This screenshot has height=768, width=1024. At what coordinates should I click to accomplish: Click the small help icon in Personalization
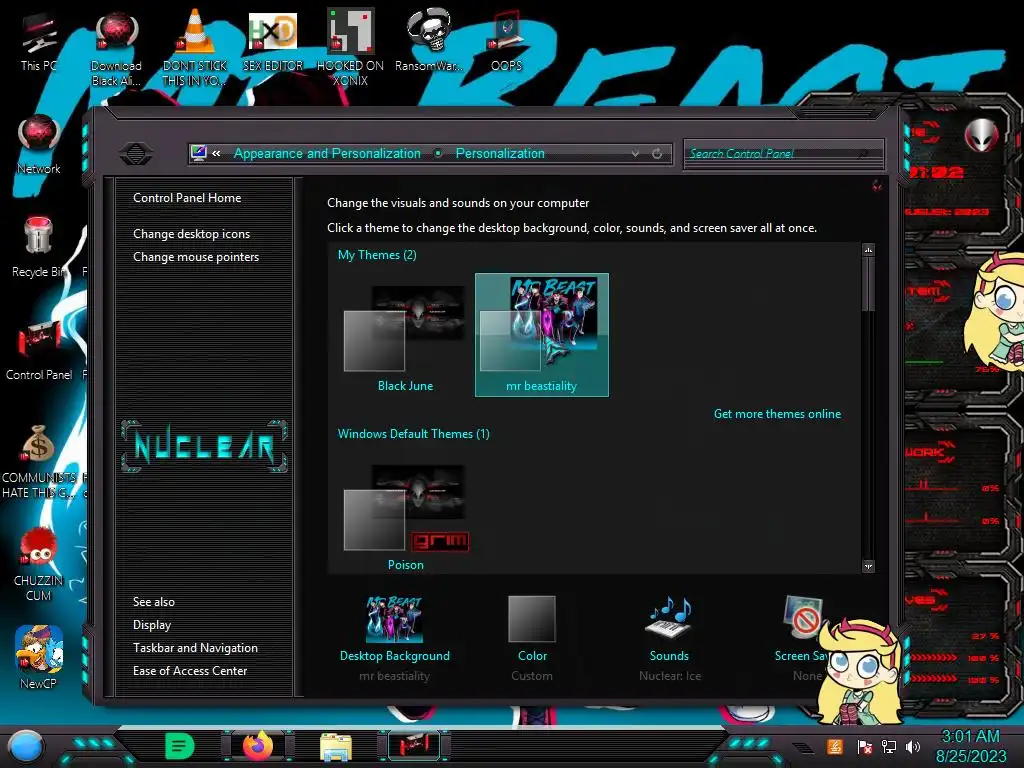pyautogui.click(x=877, y=186)
